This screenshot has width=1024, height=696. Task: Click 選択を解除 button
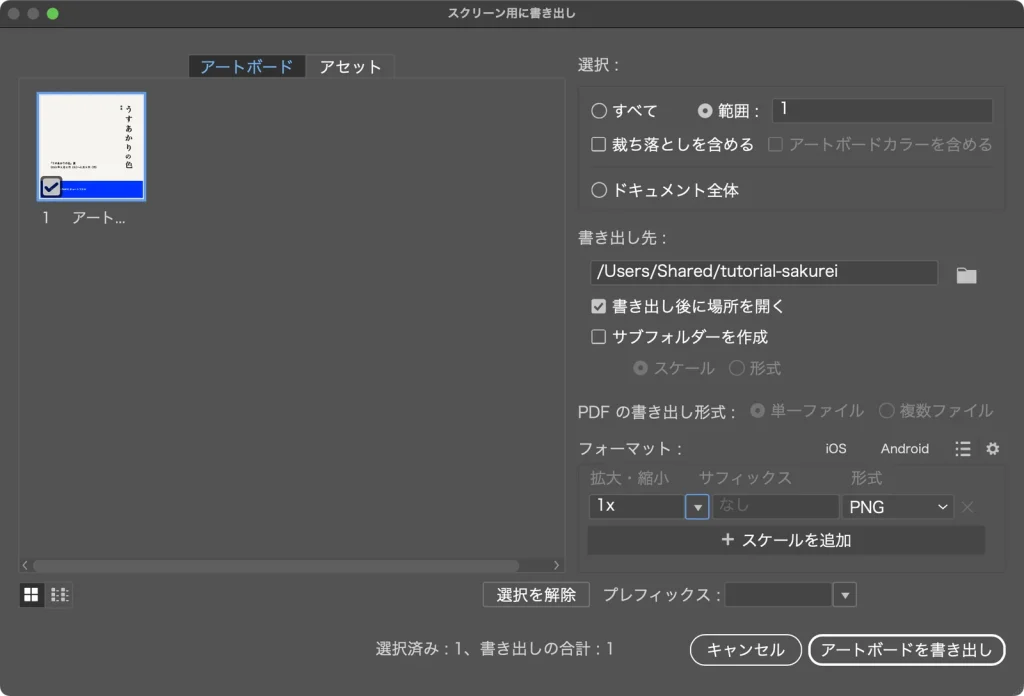[x=536, y=595]
